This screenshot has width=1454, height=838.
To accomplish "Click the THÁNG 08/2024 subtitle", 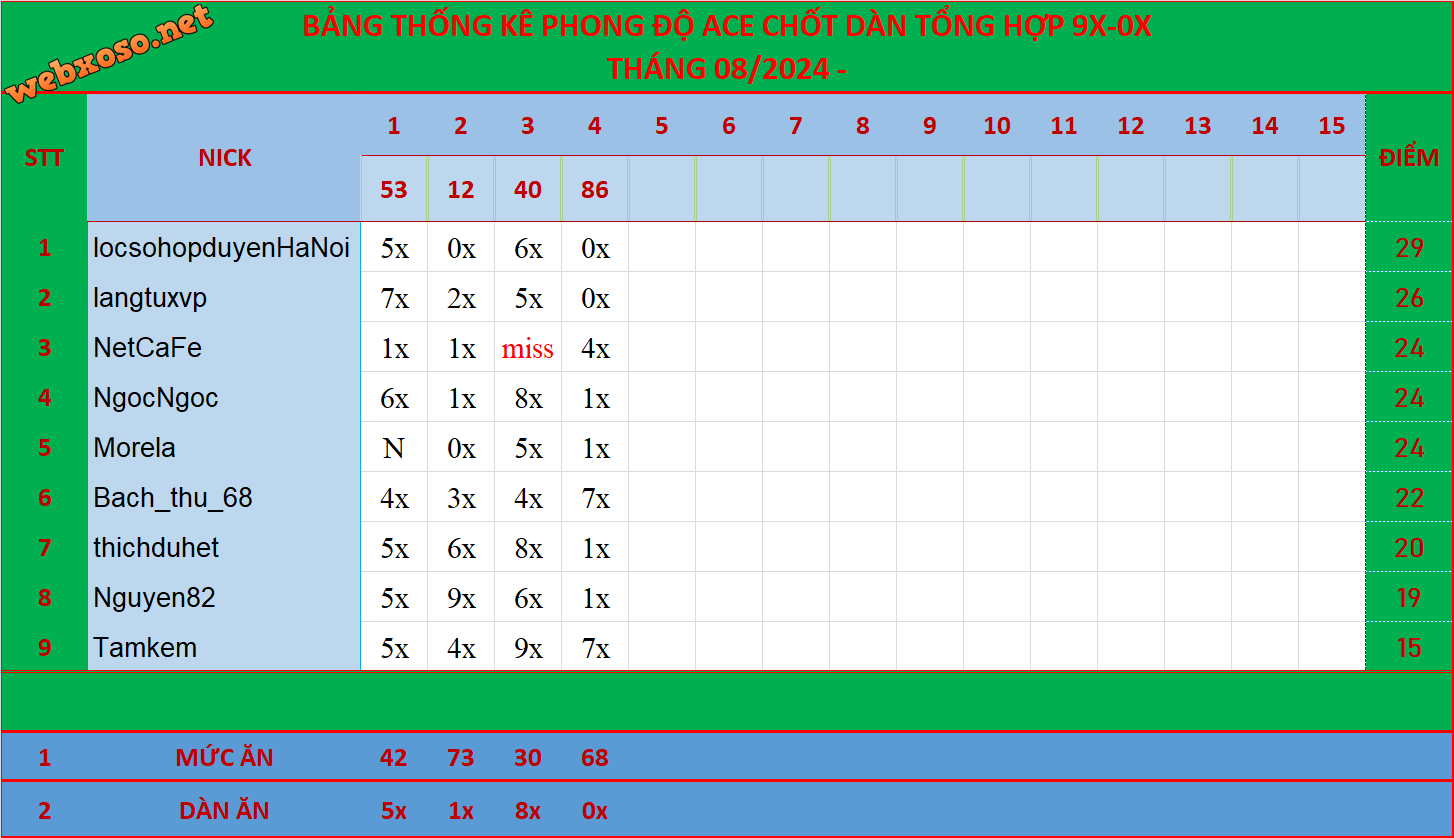I will [x=727, y=68].
